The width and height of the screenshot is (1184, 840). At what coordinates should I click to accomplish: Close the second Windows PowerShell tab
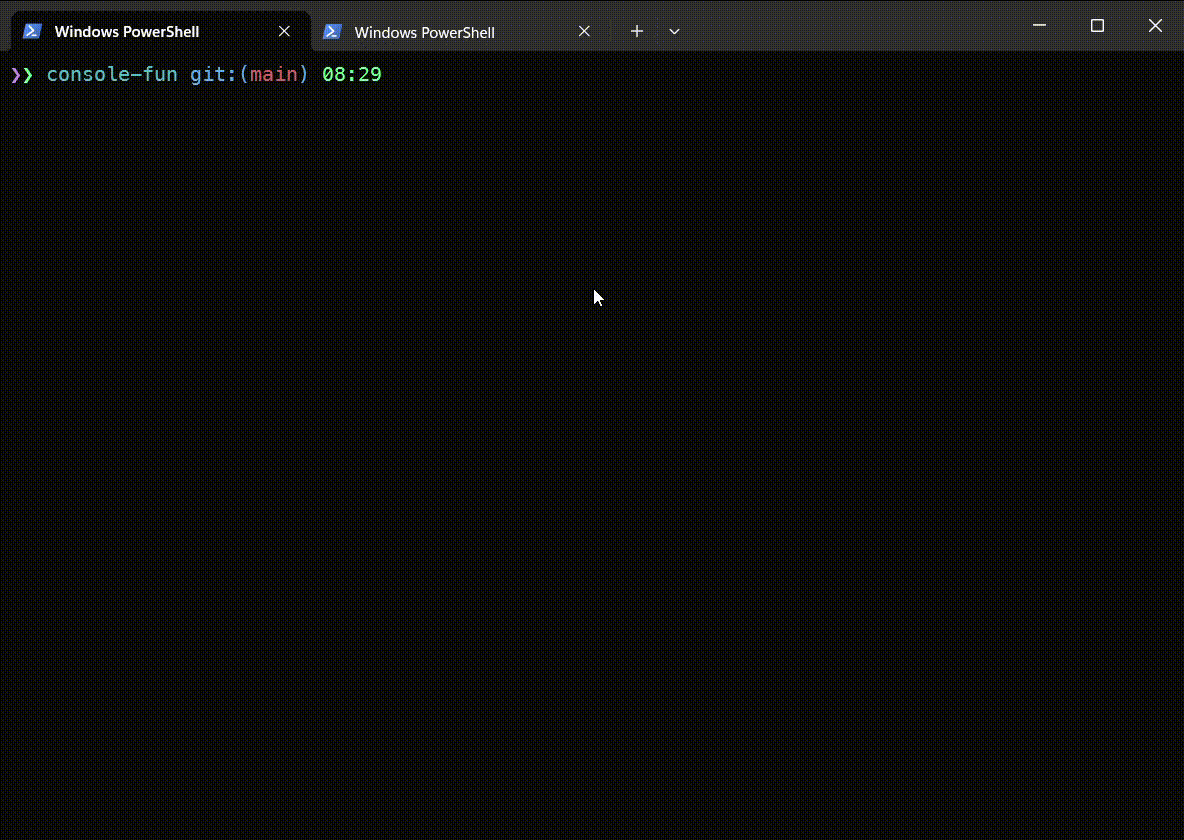[584, 31]
